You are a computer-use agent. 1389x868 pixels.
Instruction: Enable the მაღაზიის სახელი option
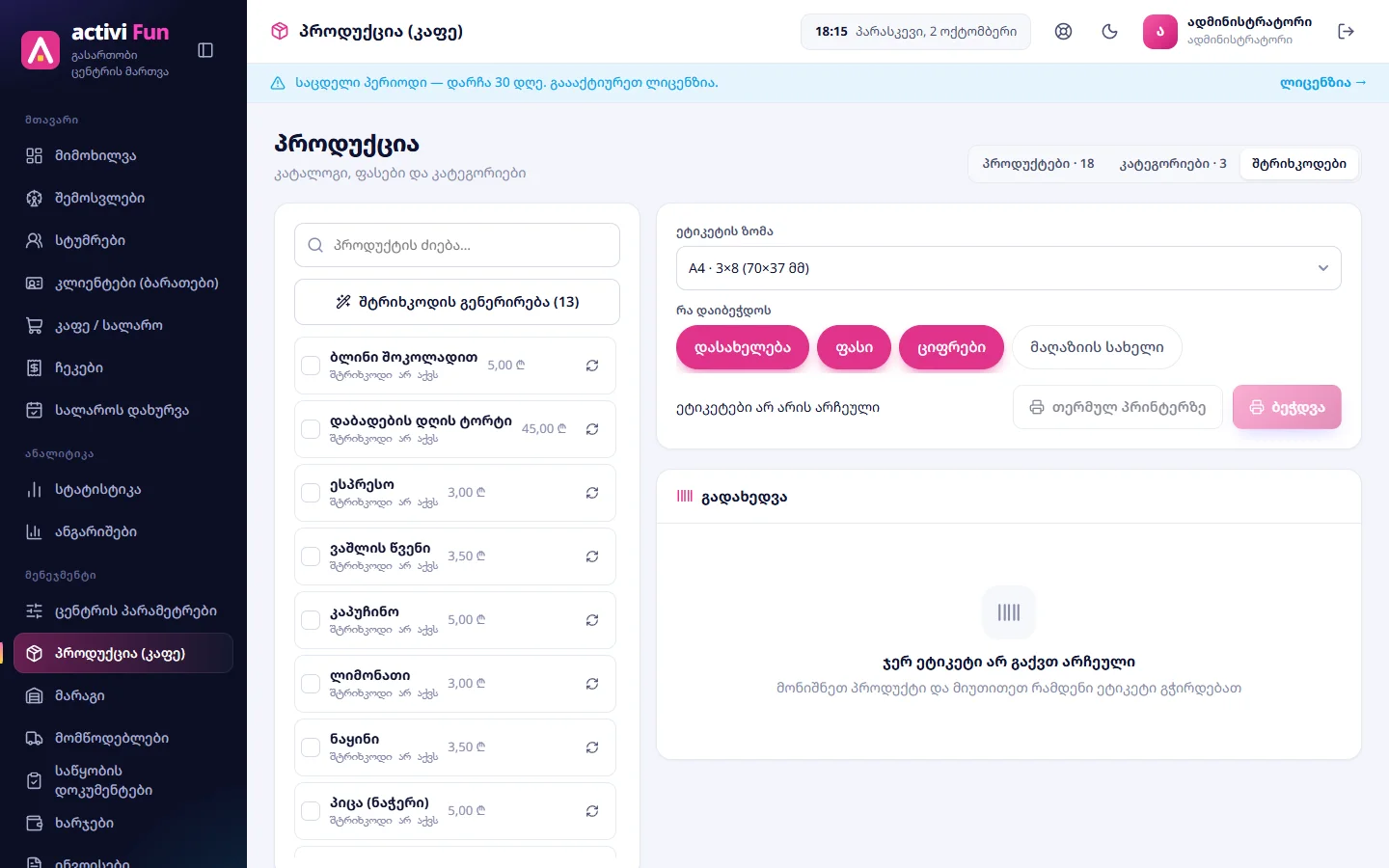[x=1097, y=347]
